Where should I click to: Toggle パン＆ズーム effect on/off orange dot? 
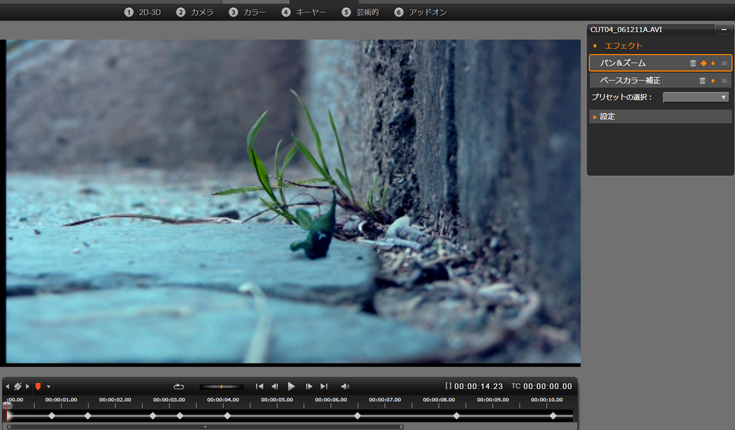click(x=713, y=63)
